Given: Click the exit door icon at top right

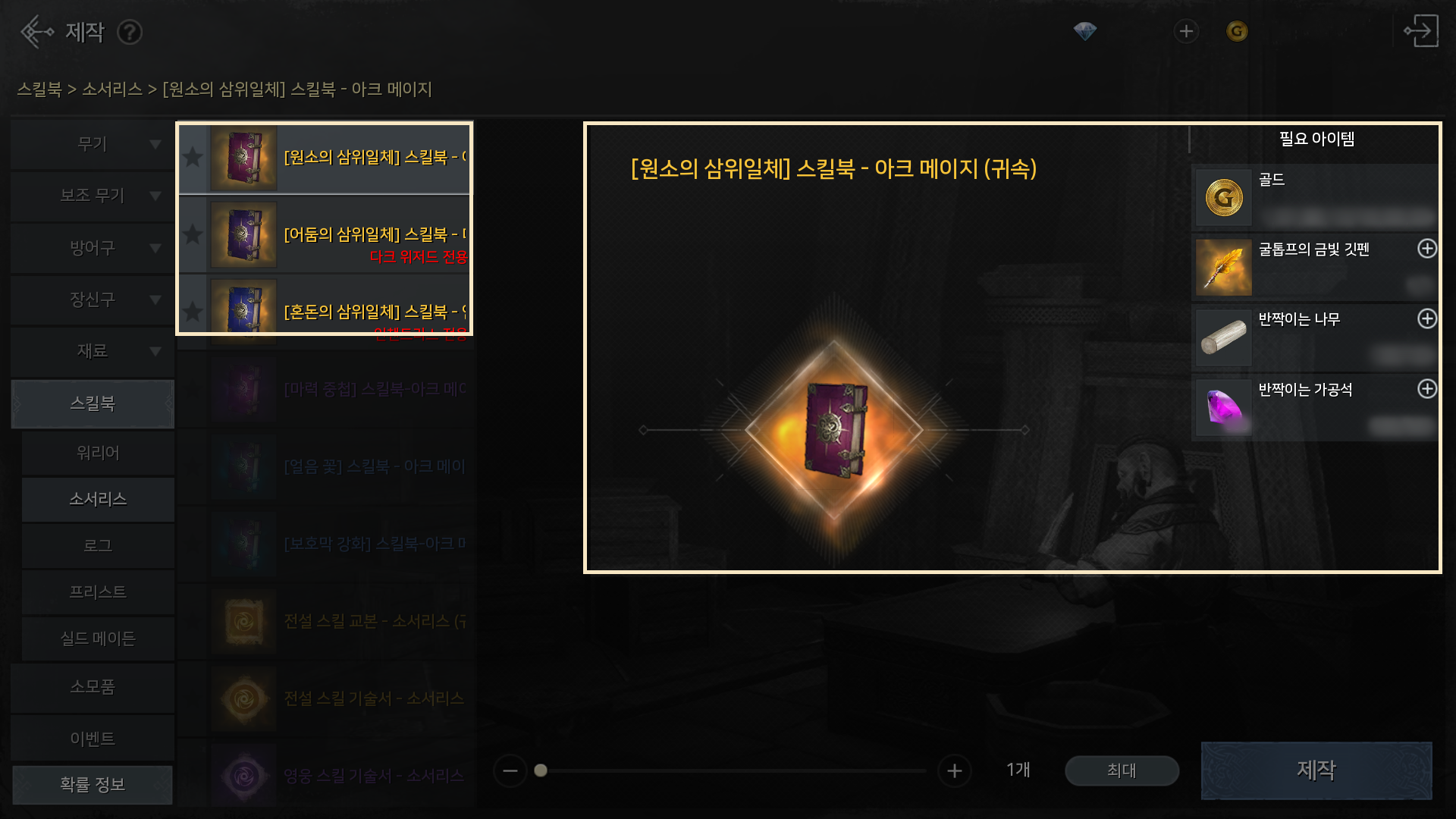Looking at the screenshot, I should (1421, 31).
